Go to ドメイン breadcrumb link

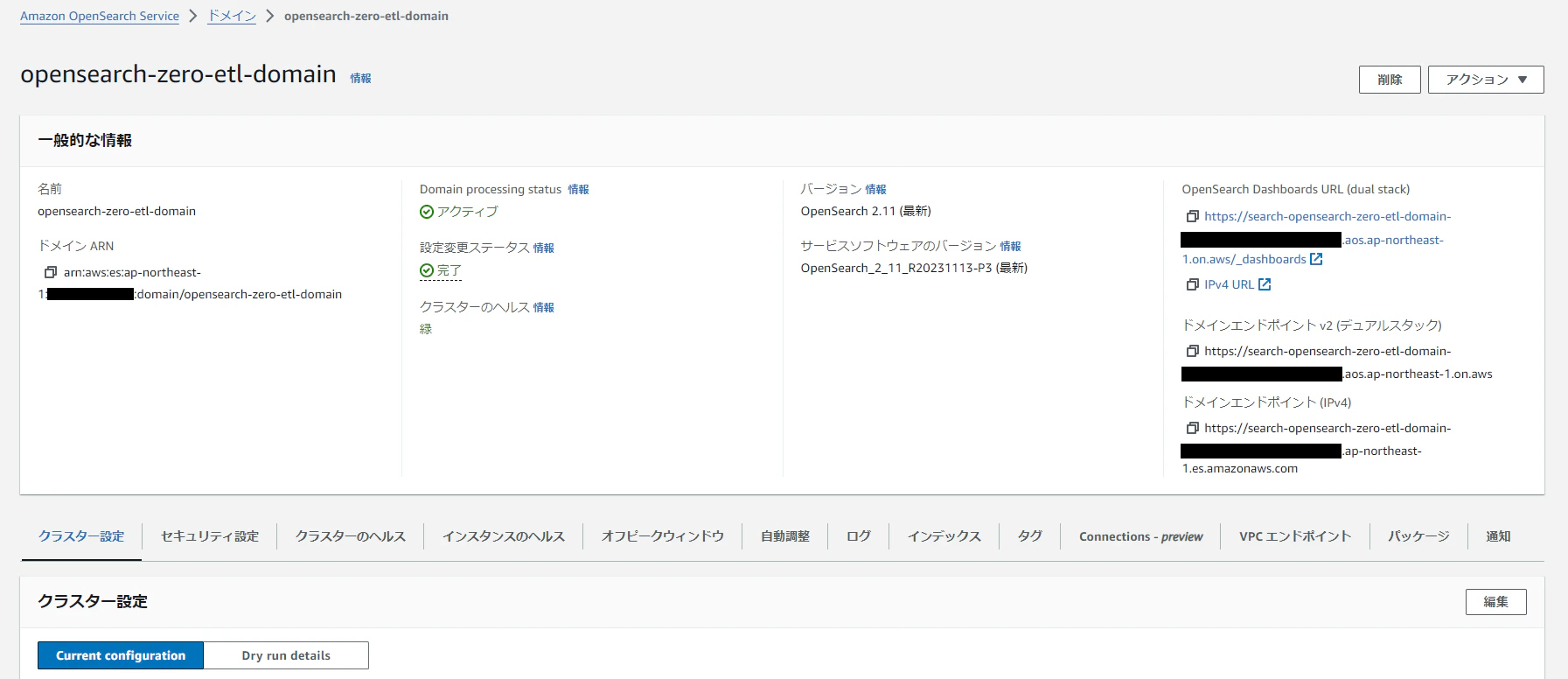pos(232,16)
